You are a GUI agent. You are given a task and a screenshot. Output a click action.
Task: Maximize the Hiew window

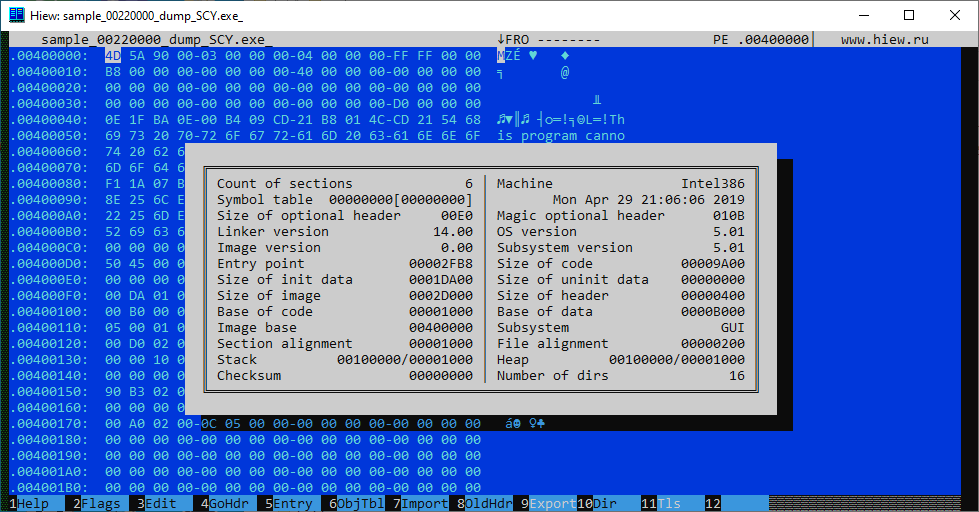click(x=909, y=15)
